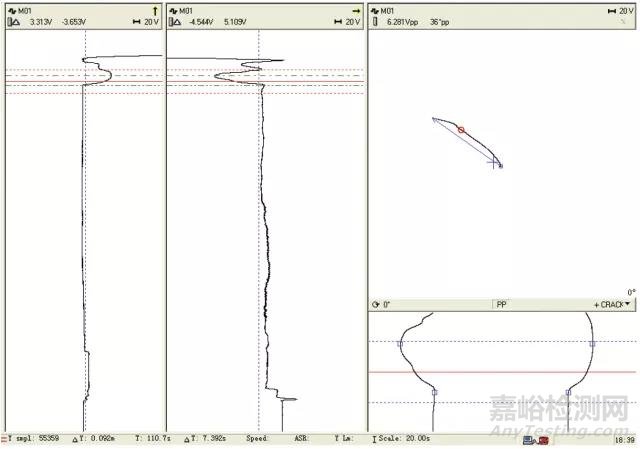
Task: Click the up-arrow icon in the left strip chart header
Action: tap(155, 10)
